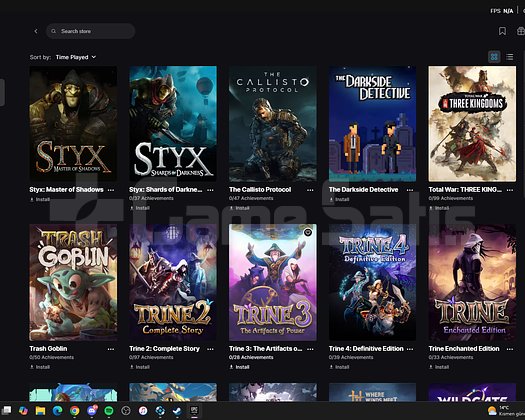Click the title 'Trine Enchanted Edition'
This screenshot has width=525, height=420.
(x=464, y=349)
